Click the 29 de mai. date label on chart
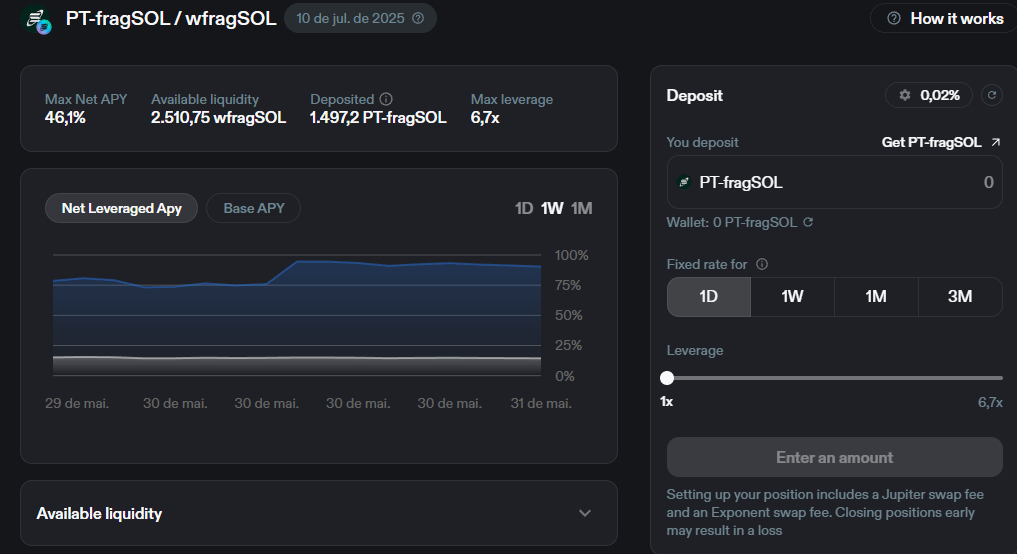This screenshot has height=554, width=1017. tap(77, 403)
